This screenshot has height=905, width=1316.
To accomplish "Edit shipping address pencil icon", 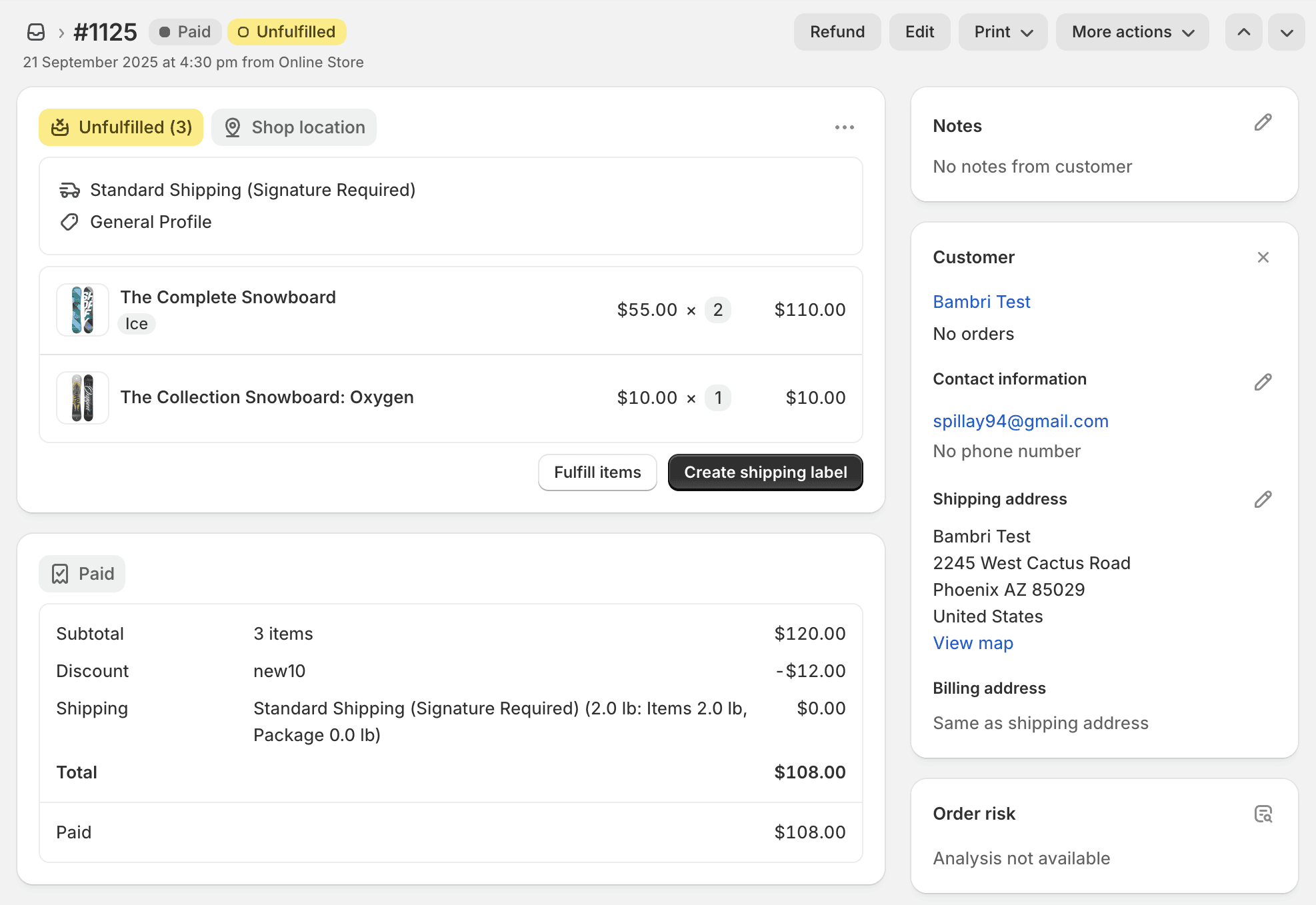I will (1263, 499).
